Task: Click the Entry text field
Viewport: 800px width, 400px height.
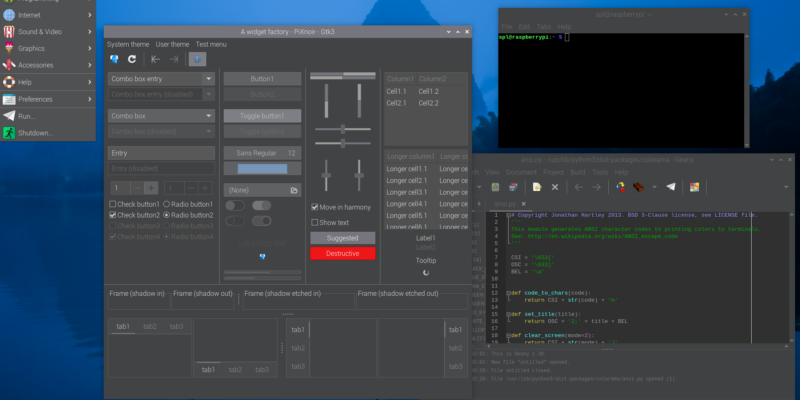Action: point(161,153)
